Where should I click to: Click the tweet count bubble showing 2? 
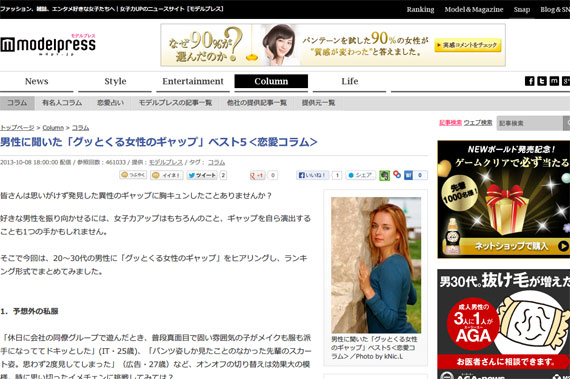coord(223,175)
